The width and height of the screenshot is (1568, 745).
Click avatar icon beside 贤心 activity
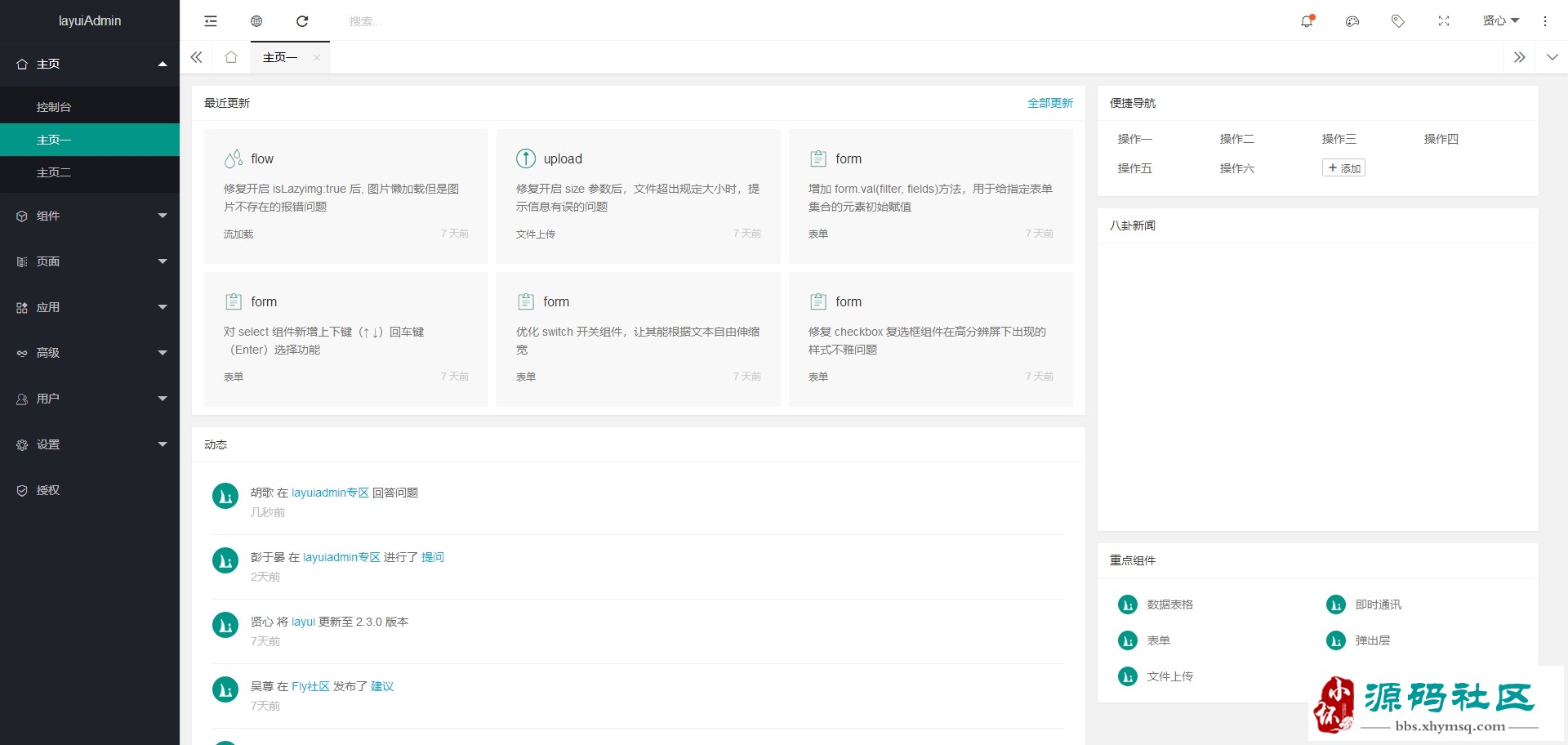click(x=225, y=625)
